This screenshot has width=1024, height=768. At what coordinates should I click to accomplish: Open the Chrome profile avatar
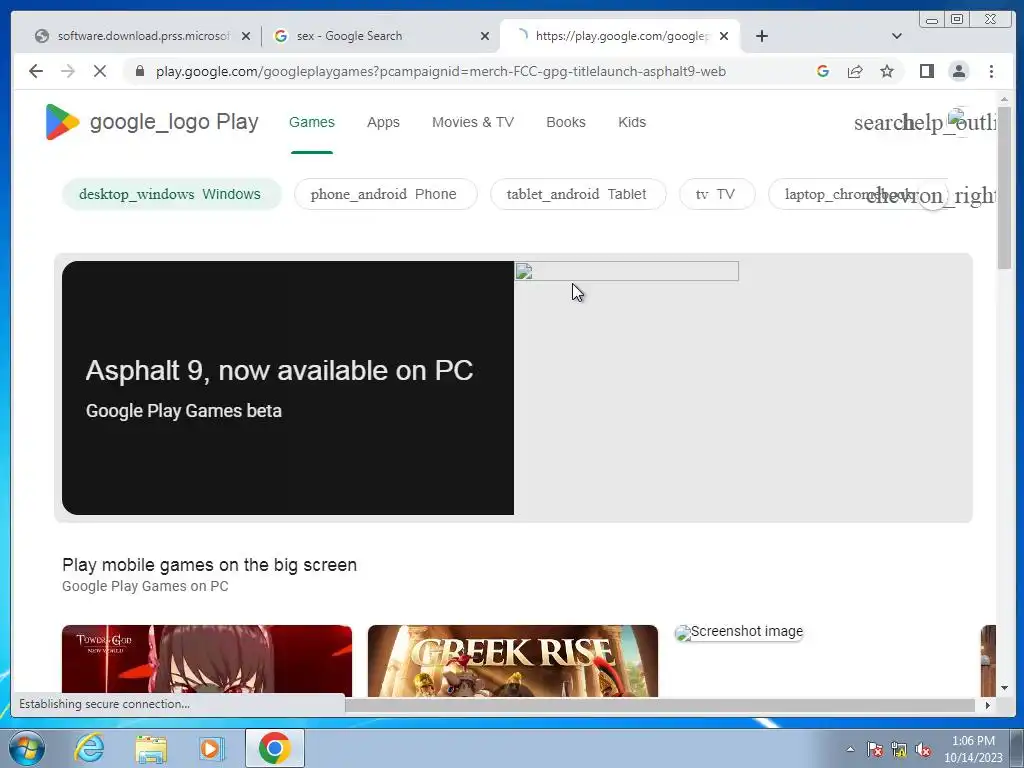point(959,71)
